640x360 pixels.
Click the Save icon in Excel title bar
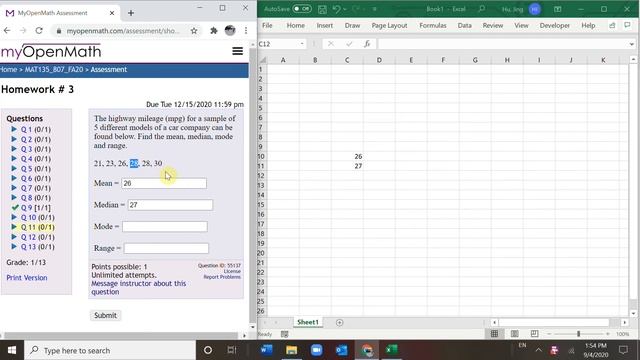322,9
